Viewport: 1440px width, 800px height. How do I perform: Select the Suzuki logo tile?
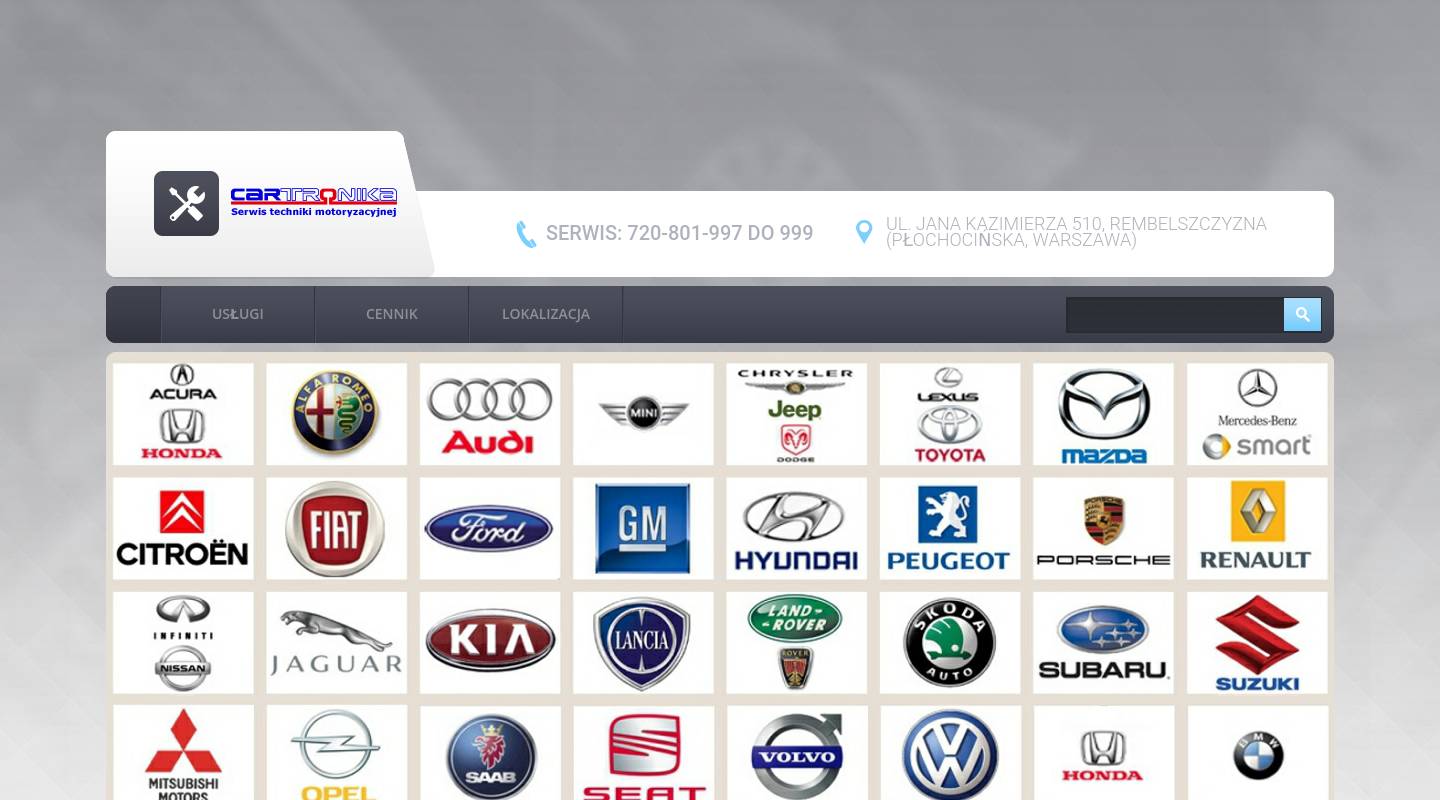click(x=1257, y=643)
